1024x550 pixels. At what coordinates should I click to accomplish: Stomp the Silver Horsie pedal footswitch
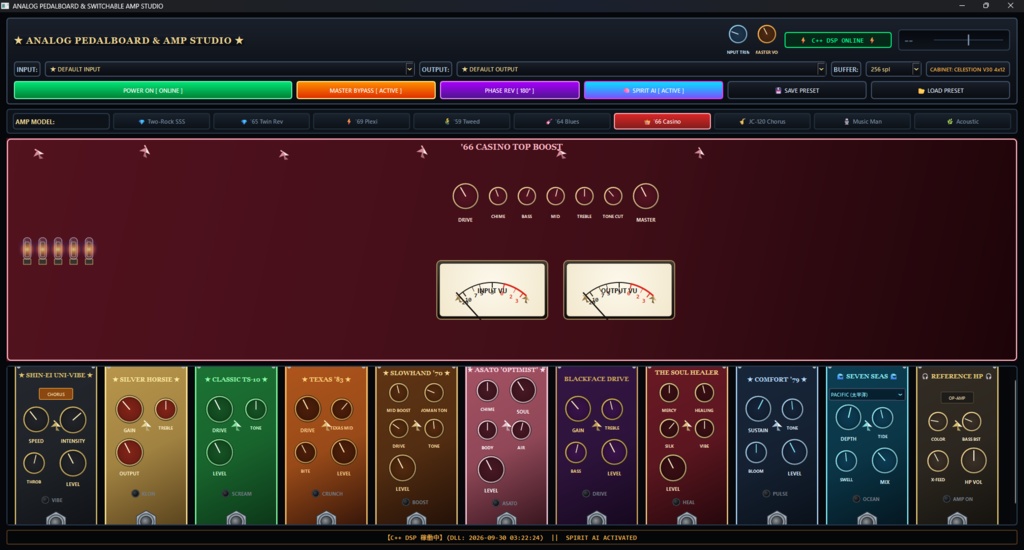click(x=146, y=520)
